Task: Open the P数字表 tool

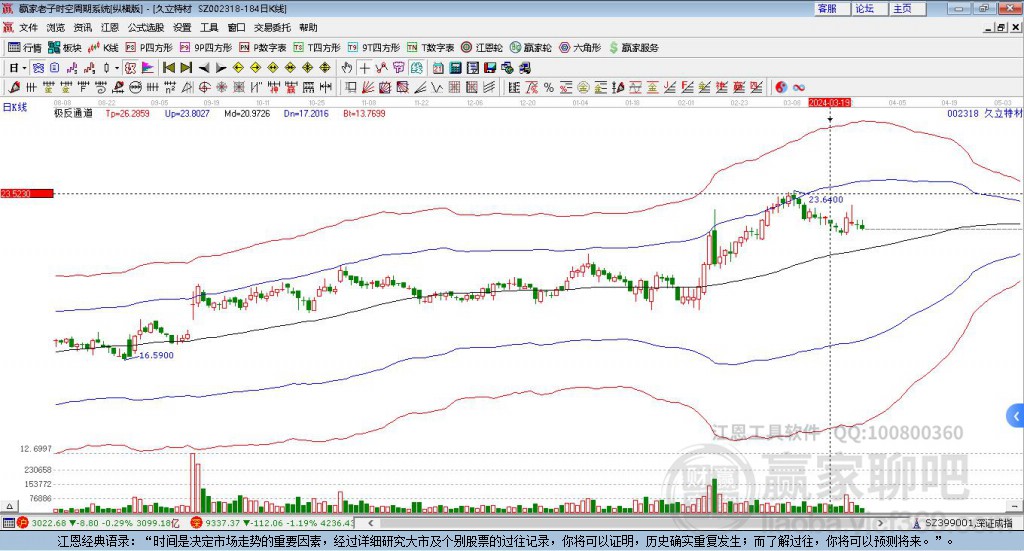Action: tap(263, 48)
